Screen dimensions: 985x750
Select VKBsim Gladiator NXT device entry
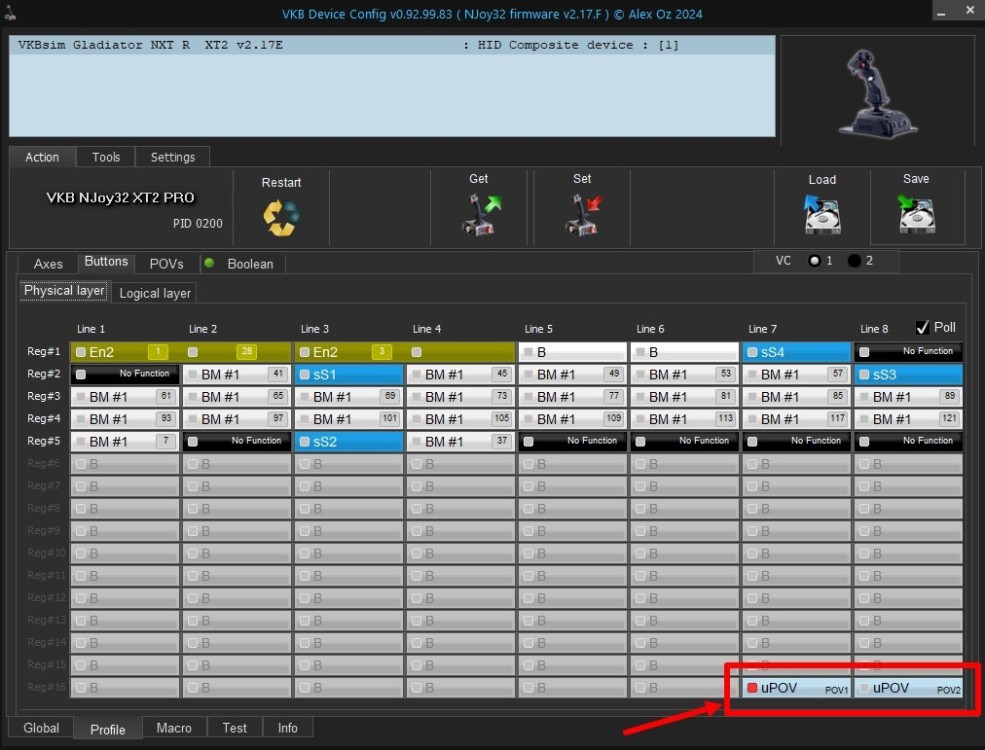[392, 45]
